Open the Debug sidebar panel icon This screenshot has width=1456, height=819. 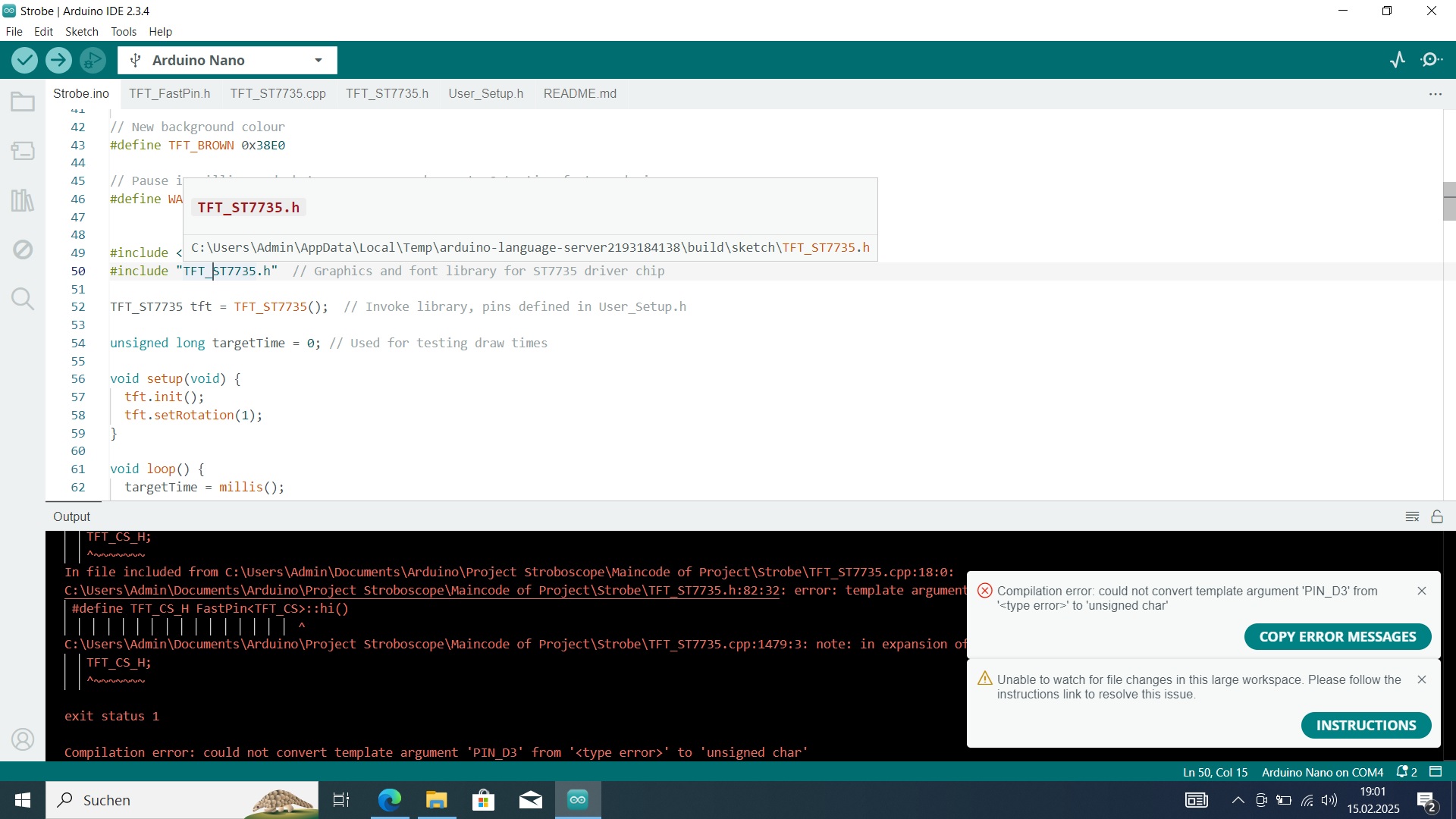[23, 249]
